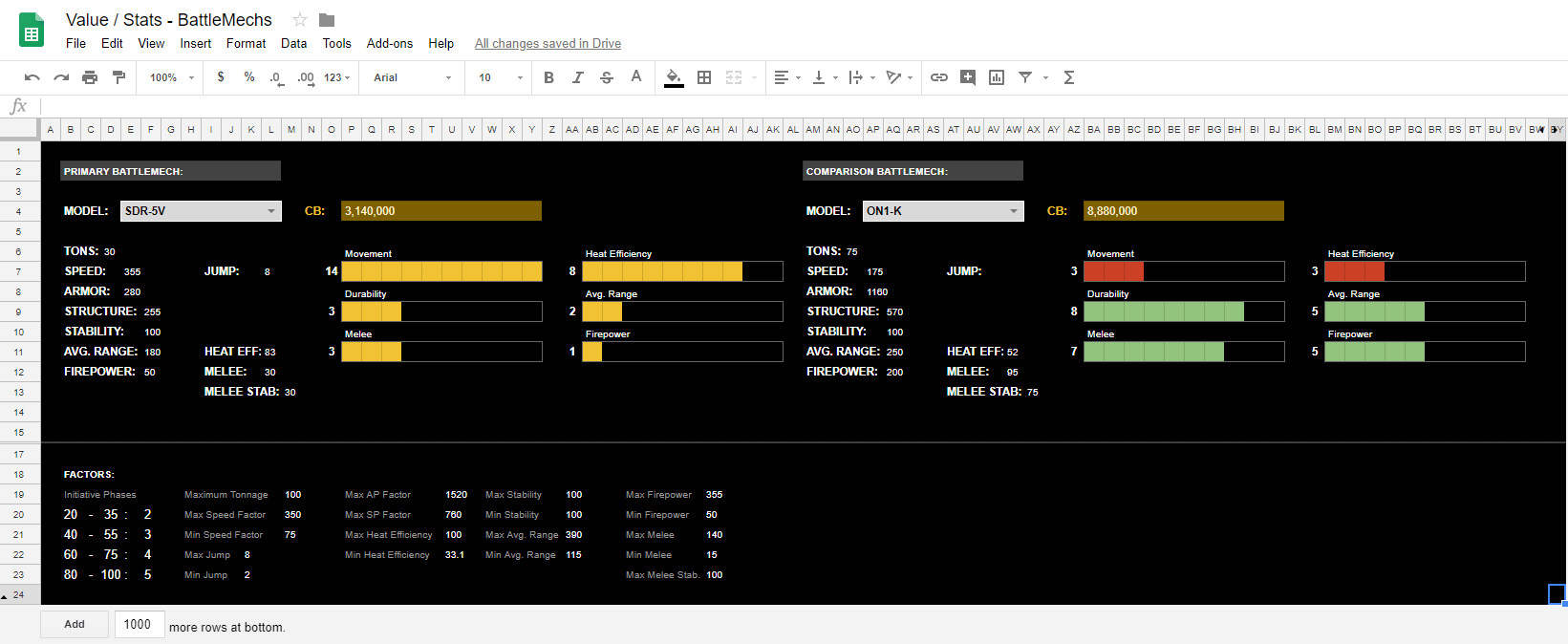The height and width of the screenshot is (644, 1568).
Task: Open the View menu
Action: click(x=151, y=43)
